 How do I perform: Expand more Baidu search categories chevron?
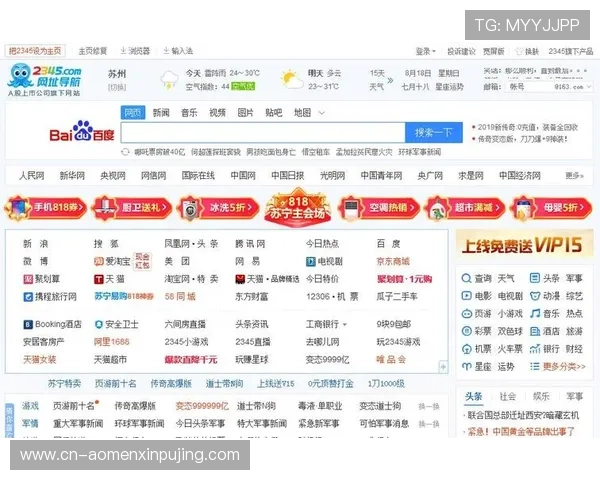coord(322,113)
